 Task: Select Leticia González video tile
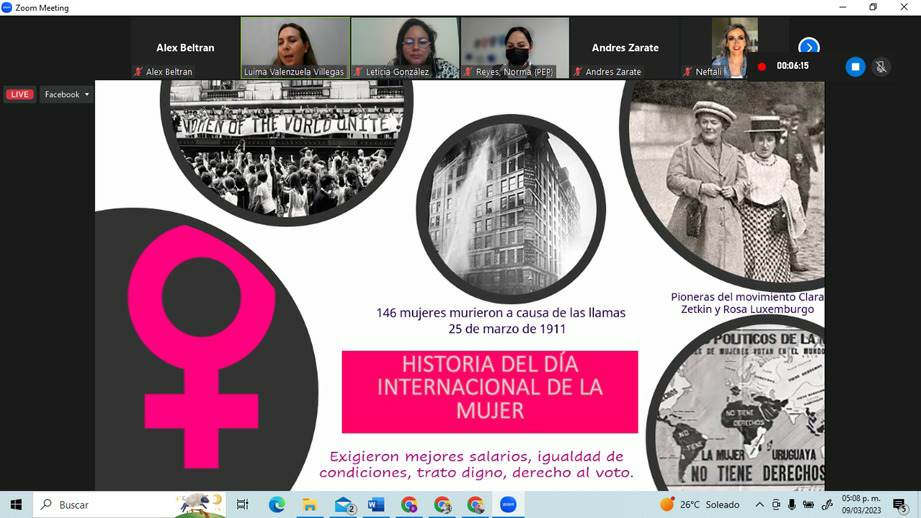coord(405,48)
